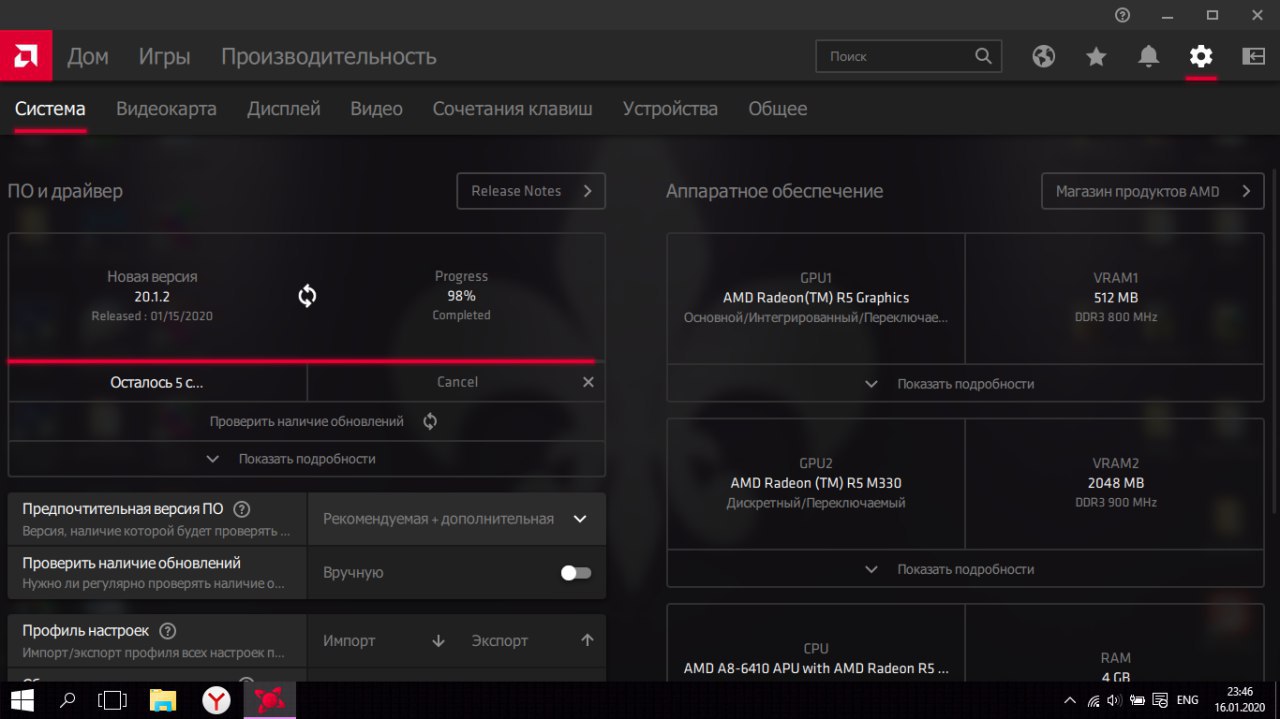Open the Производительность tab
The width and height of the screenshot is (1280, 719).
click(328, 56)
